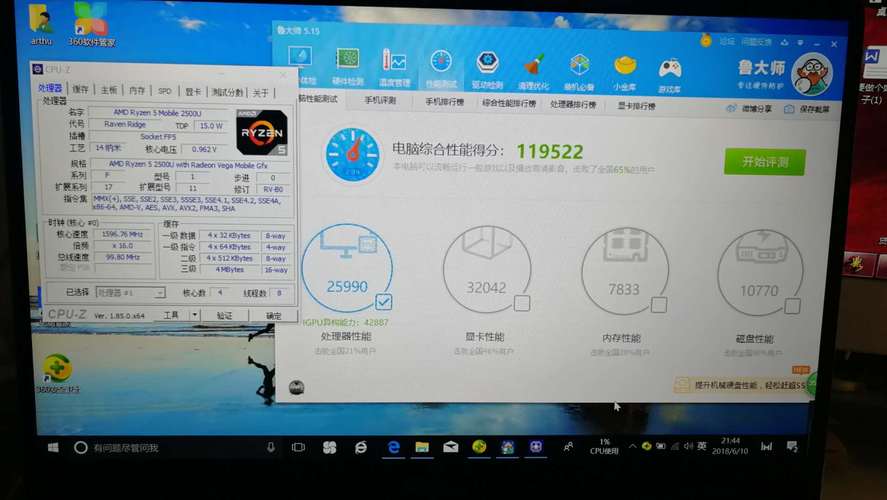Switch to the 手机排行榜 tab
Image resolution: width=887 pixels, height=500 pixels.
pos(445,102)
